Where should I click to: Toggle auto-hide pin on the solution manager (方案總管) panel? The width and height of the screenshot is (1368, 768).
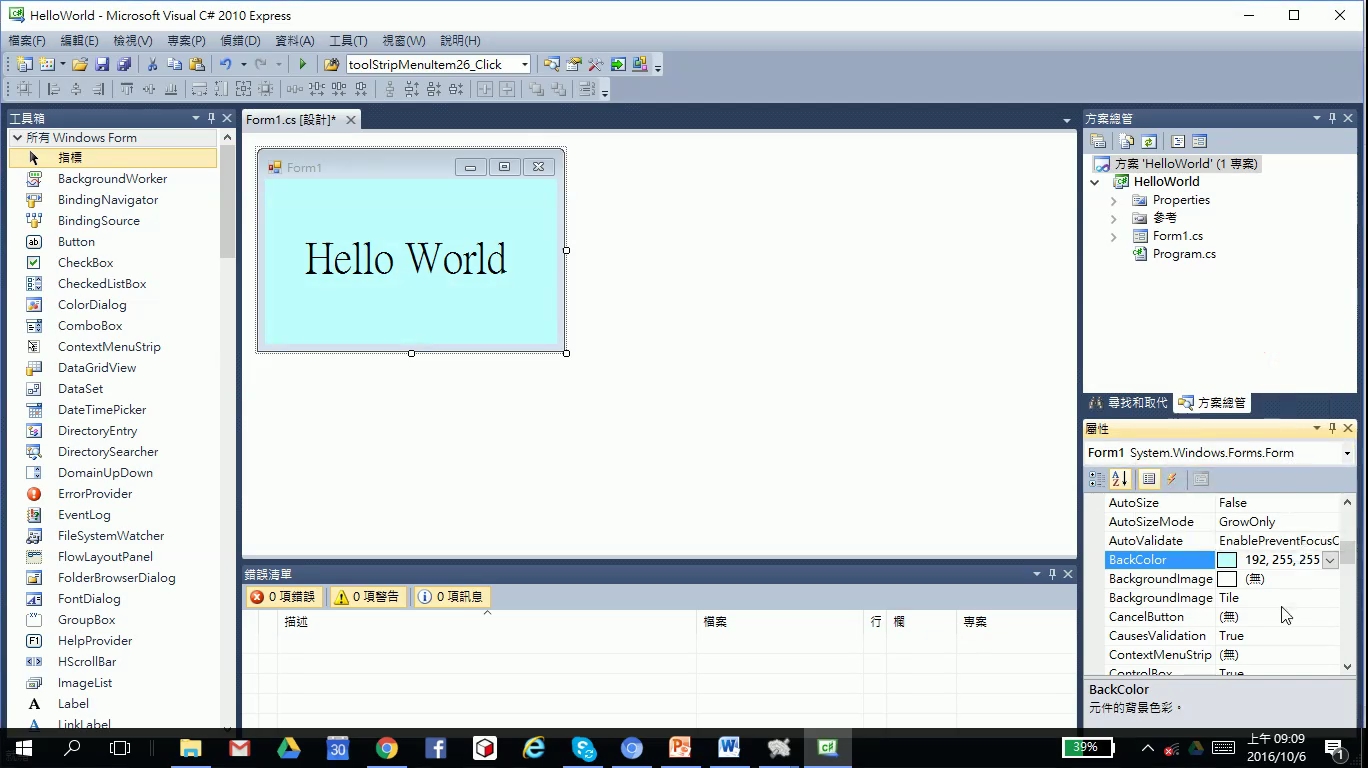coord(1332,118)
